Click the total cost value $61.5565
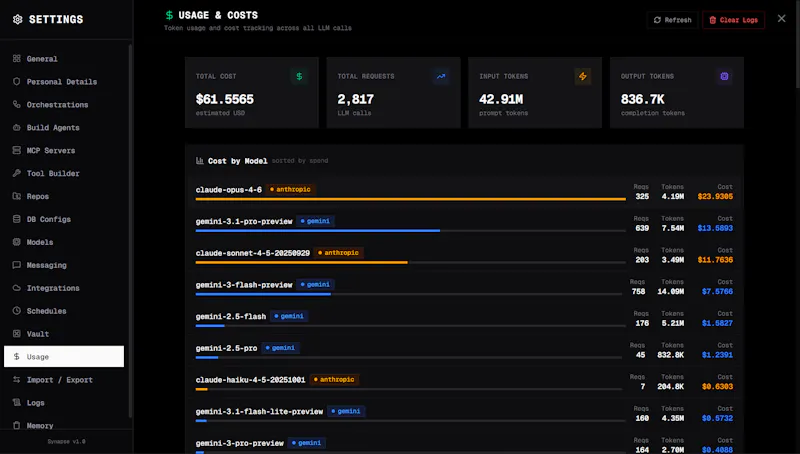This screenshot has width=800, height=454. [x=224, y=99]
